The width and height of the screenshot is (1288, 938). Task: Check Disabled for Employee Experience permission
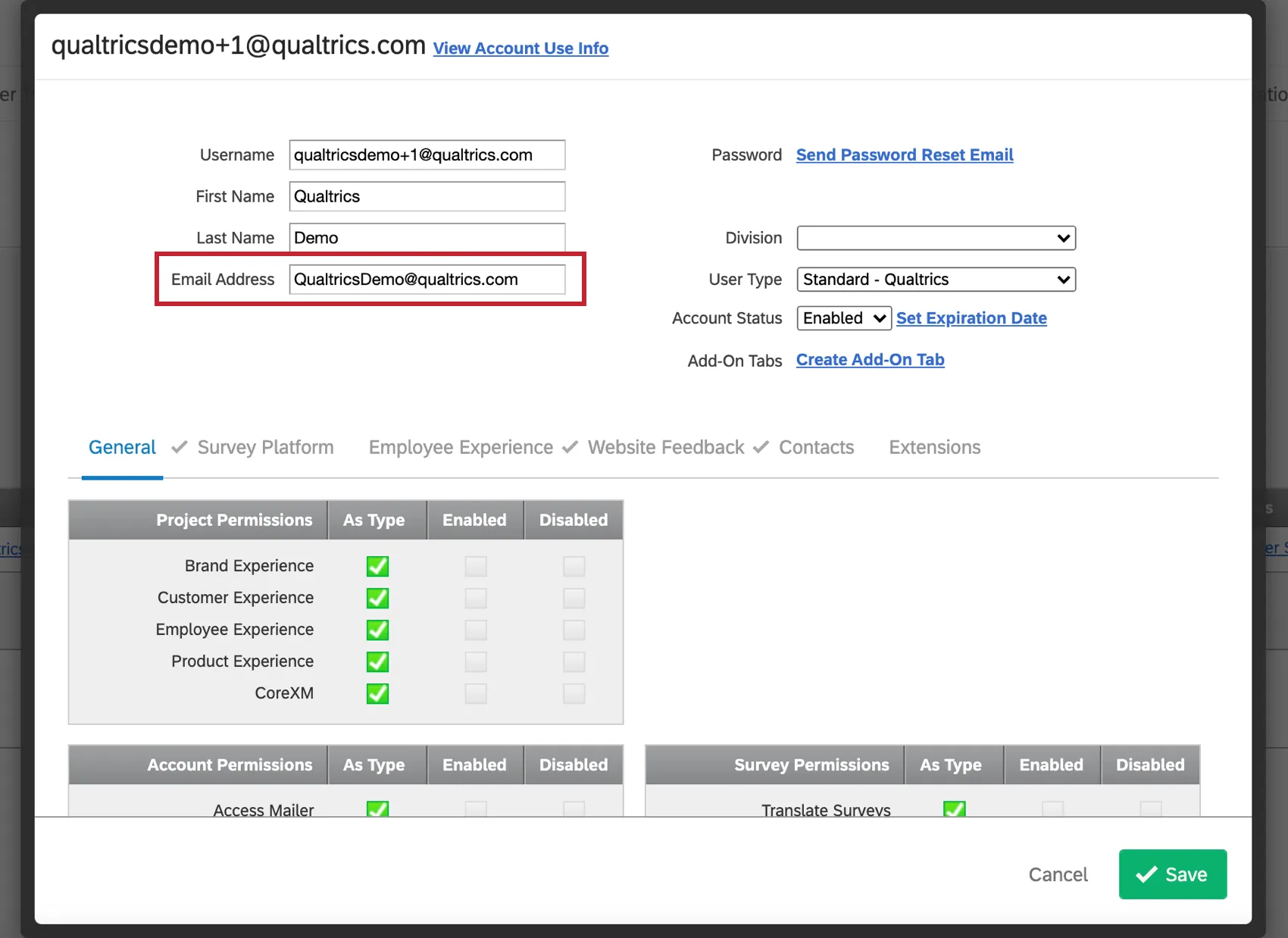574,630
